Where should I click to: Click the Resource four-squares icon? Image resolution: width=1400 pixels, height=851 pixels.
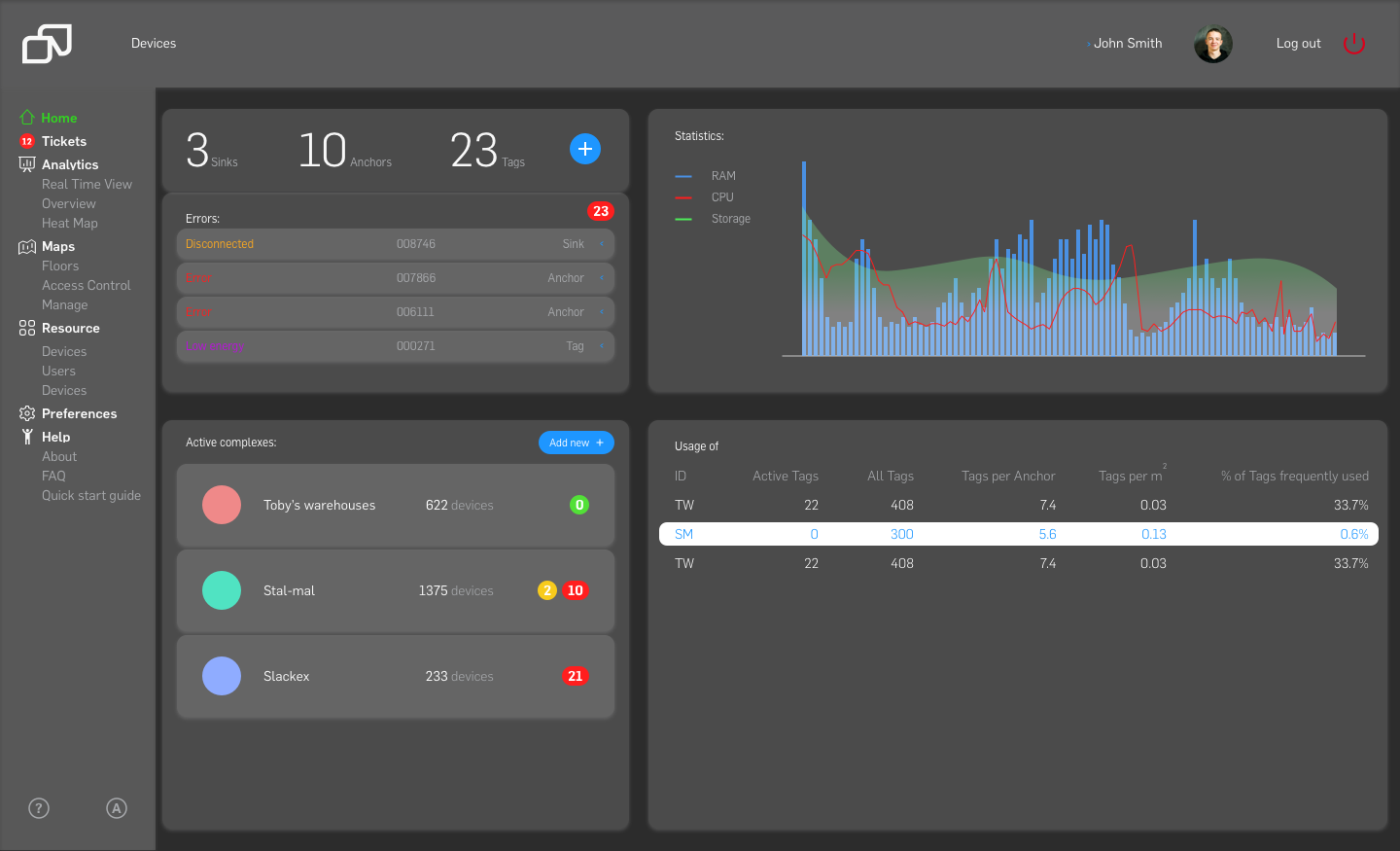(27, 329)
